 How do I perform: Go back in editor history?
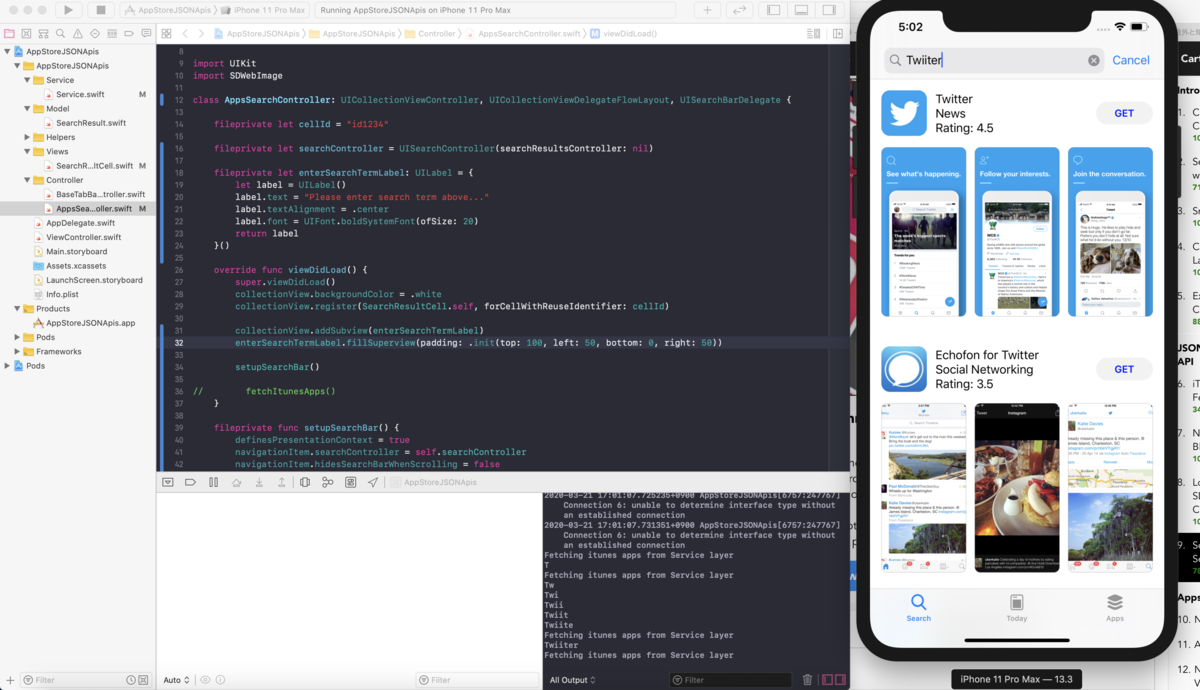click(185, 33)
